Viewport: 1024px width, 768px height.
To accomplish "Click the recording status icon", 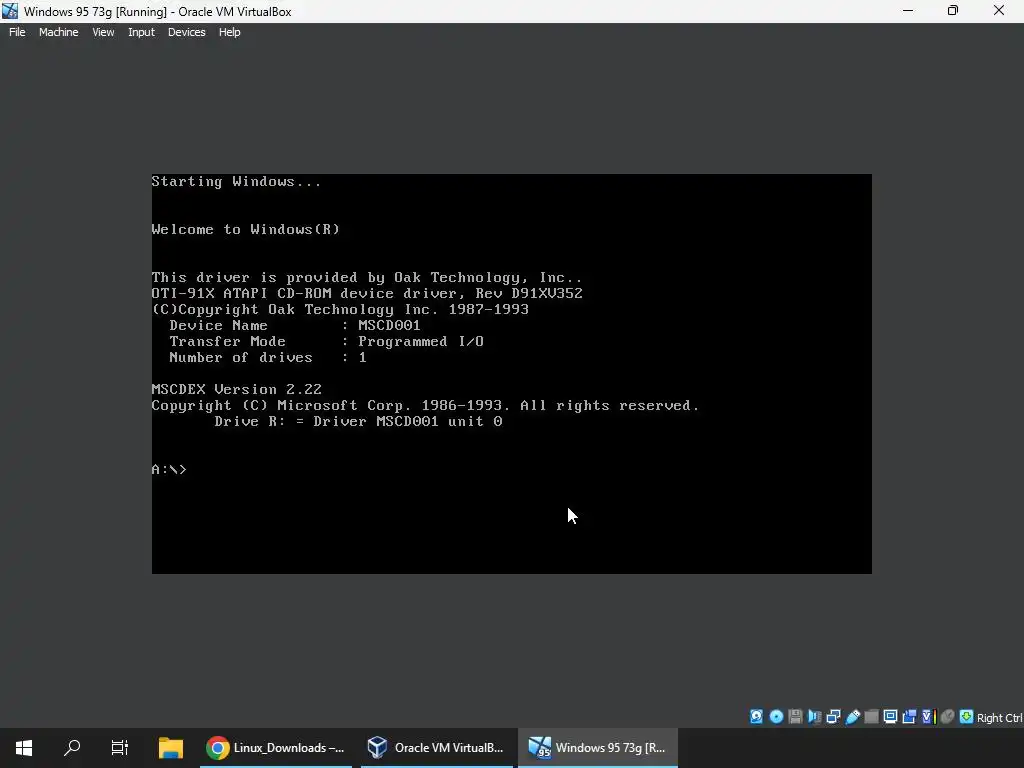I will point(909,716).
